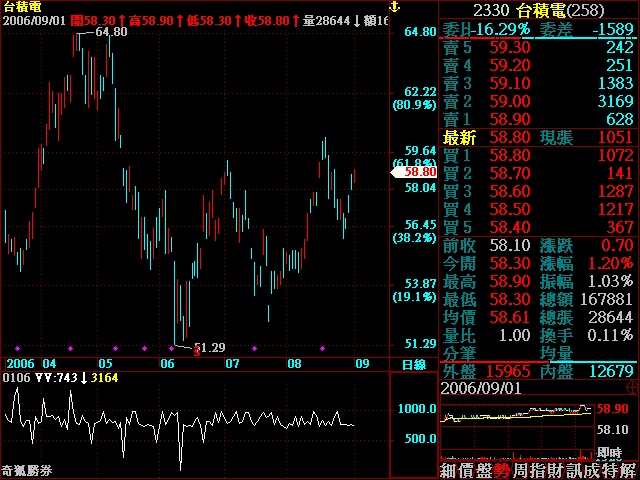
Task: Select the 細 tab in bottom bar
Action: (448, 470)
